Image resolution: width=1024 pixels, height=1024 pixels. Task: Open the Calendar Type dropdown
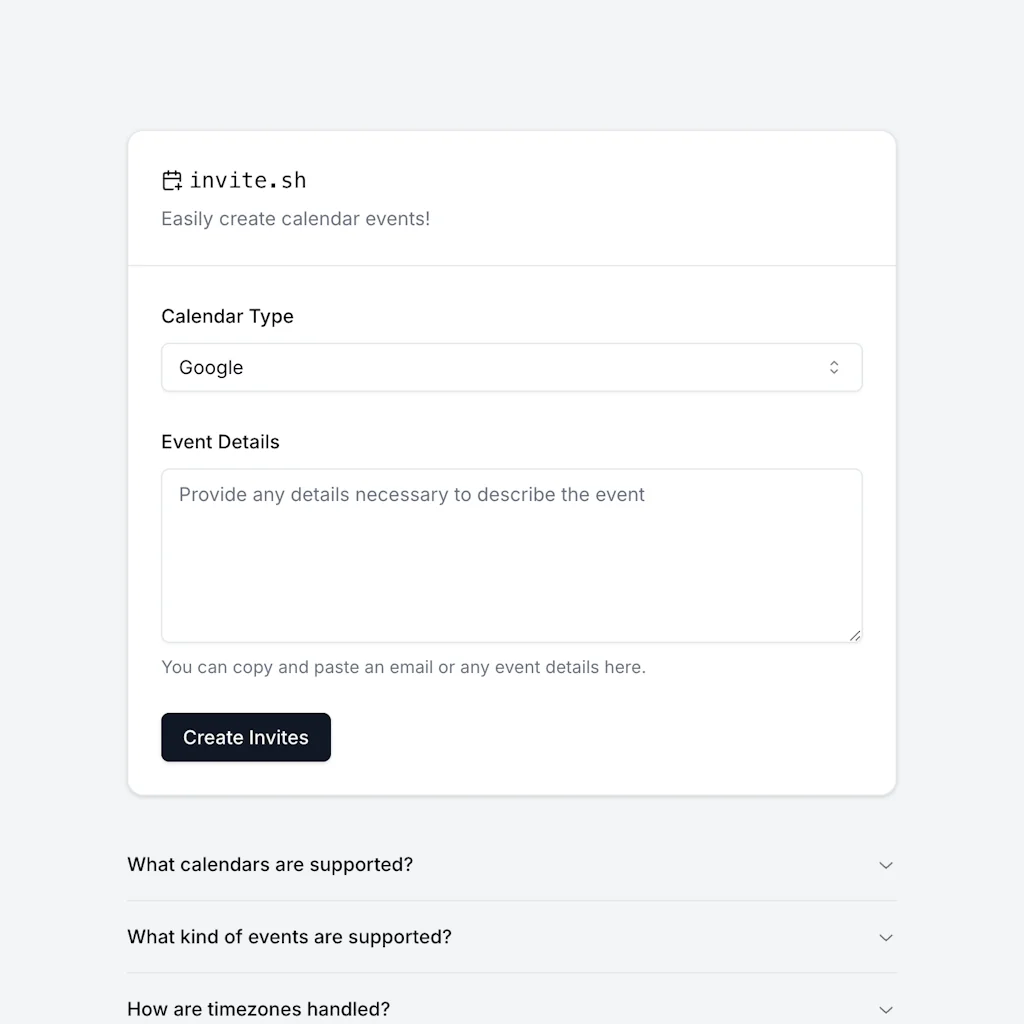tap(512, 367)
